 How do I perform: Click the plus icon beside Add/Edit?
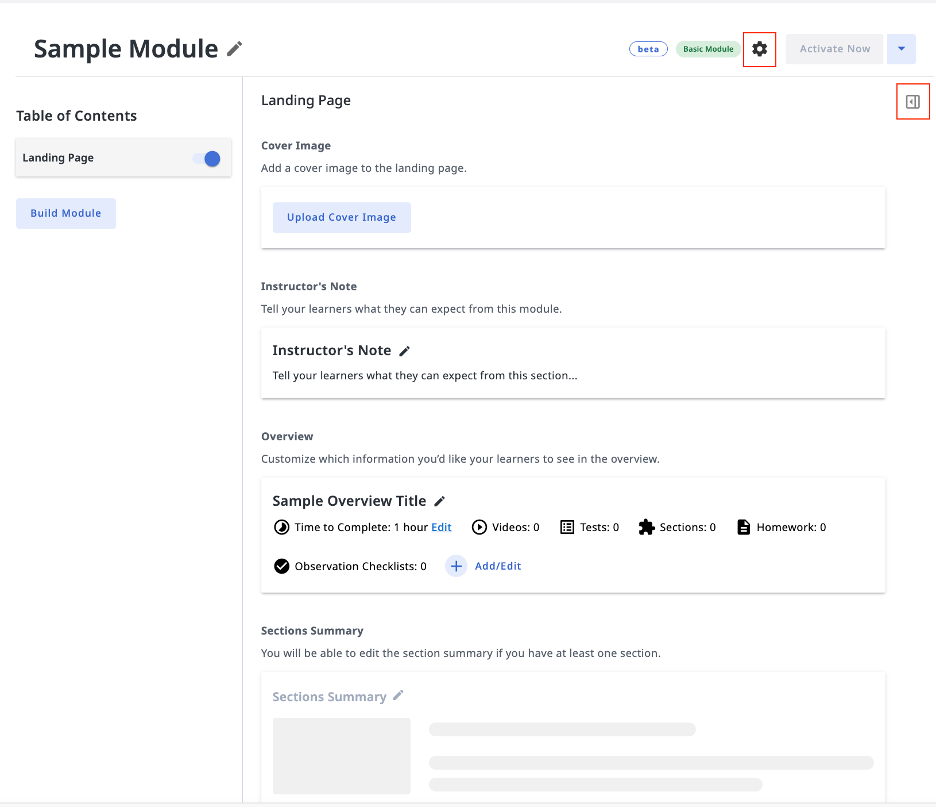coord(456,566)
